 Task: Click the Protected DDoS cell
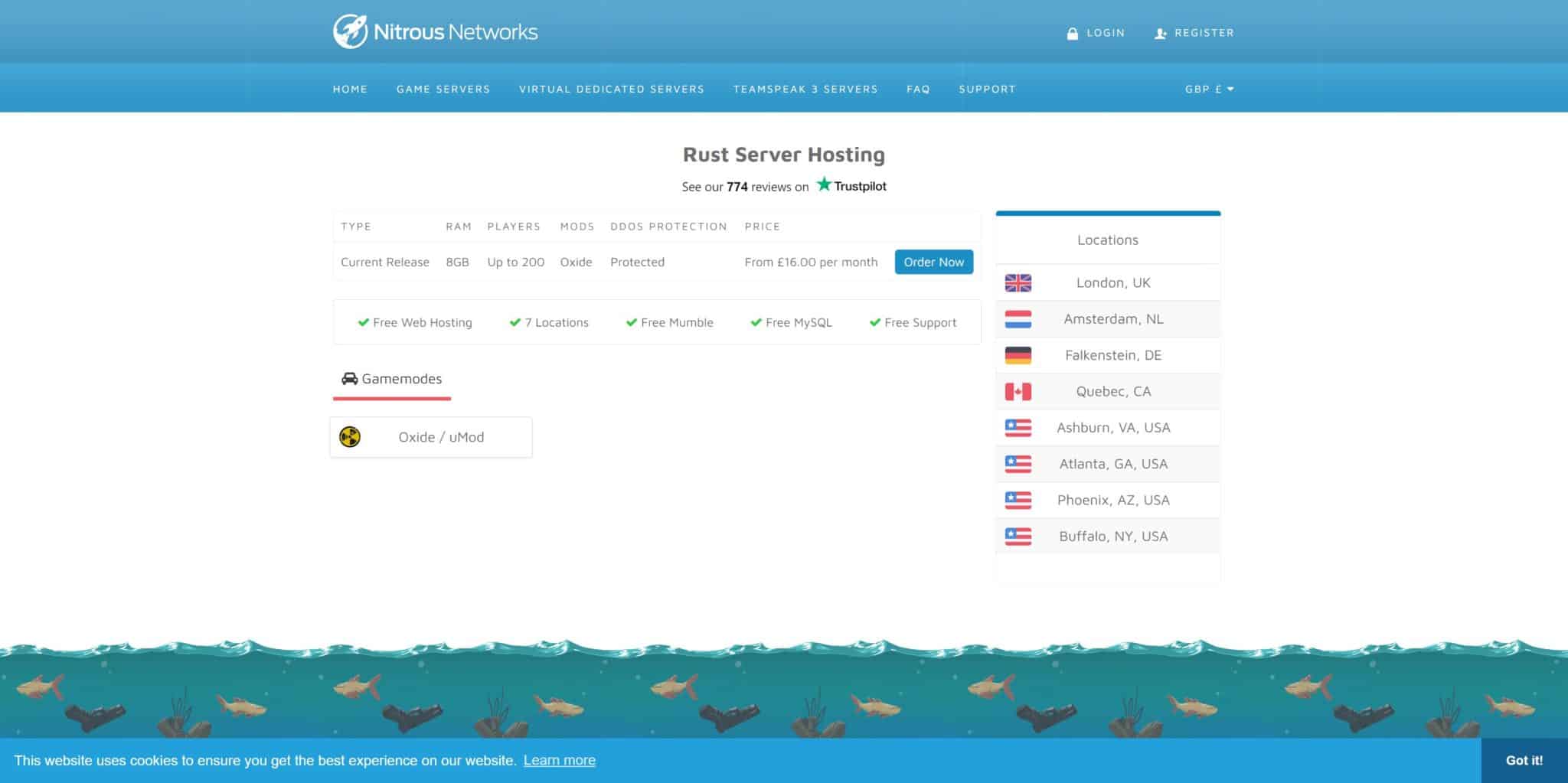tap(637, 262)
